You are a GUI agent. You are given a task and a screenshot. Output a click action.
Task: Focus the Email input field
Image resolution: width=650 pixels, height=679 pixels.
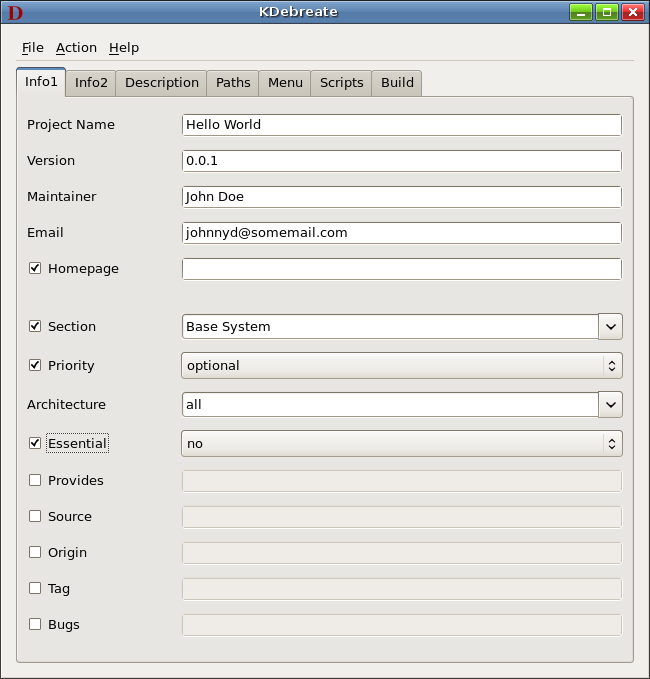pyautogui.click(x=402, y=233)
